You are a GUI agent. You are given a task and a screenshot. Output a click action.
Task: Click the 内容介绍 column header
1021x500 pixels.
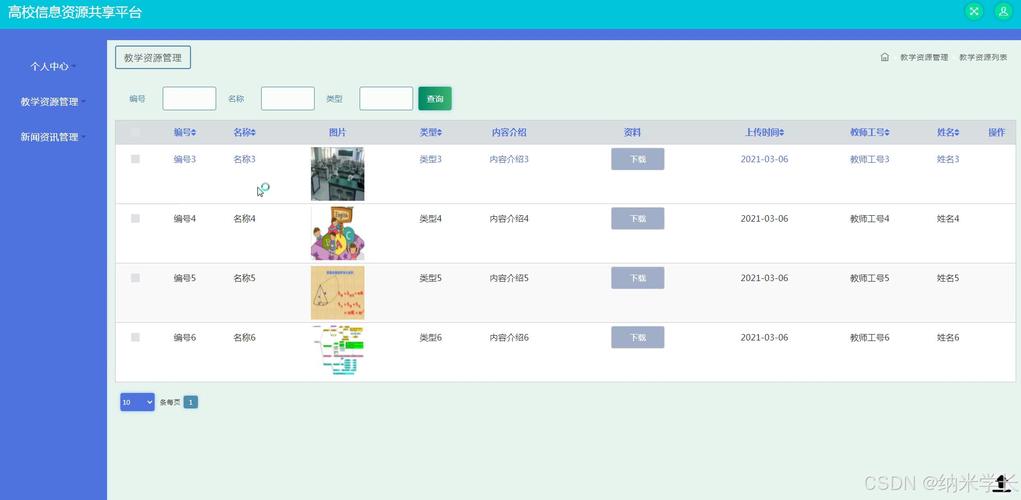pos(509,132)
